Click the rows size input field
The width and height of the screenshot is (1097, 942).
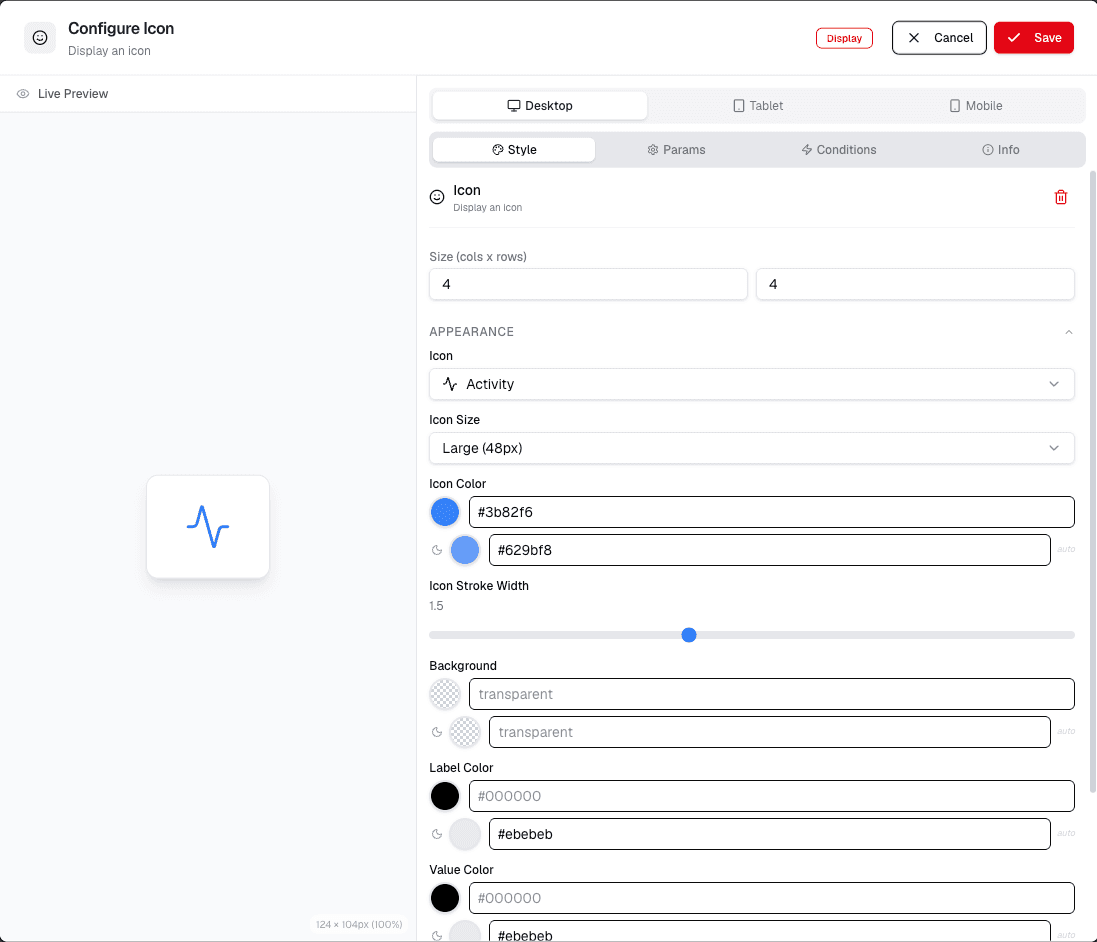[x=915, y=284]
